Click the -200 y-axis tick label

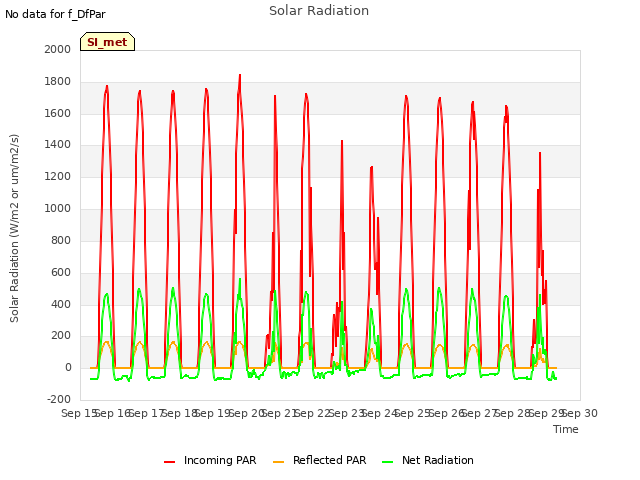(59, 399)
